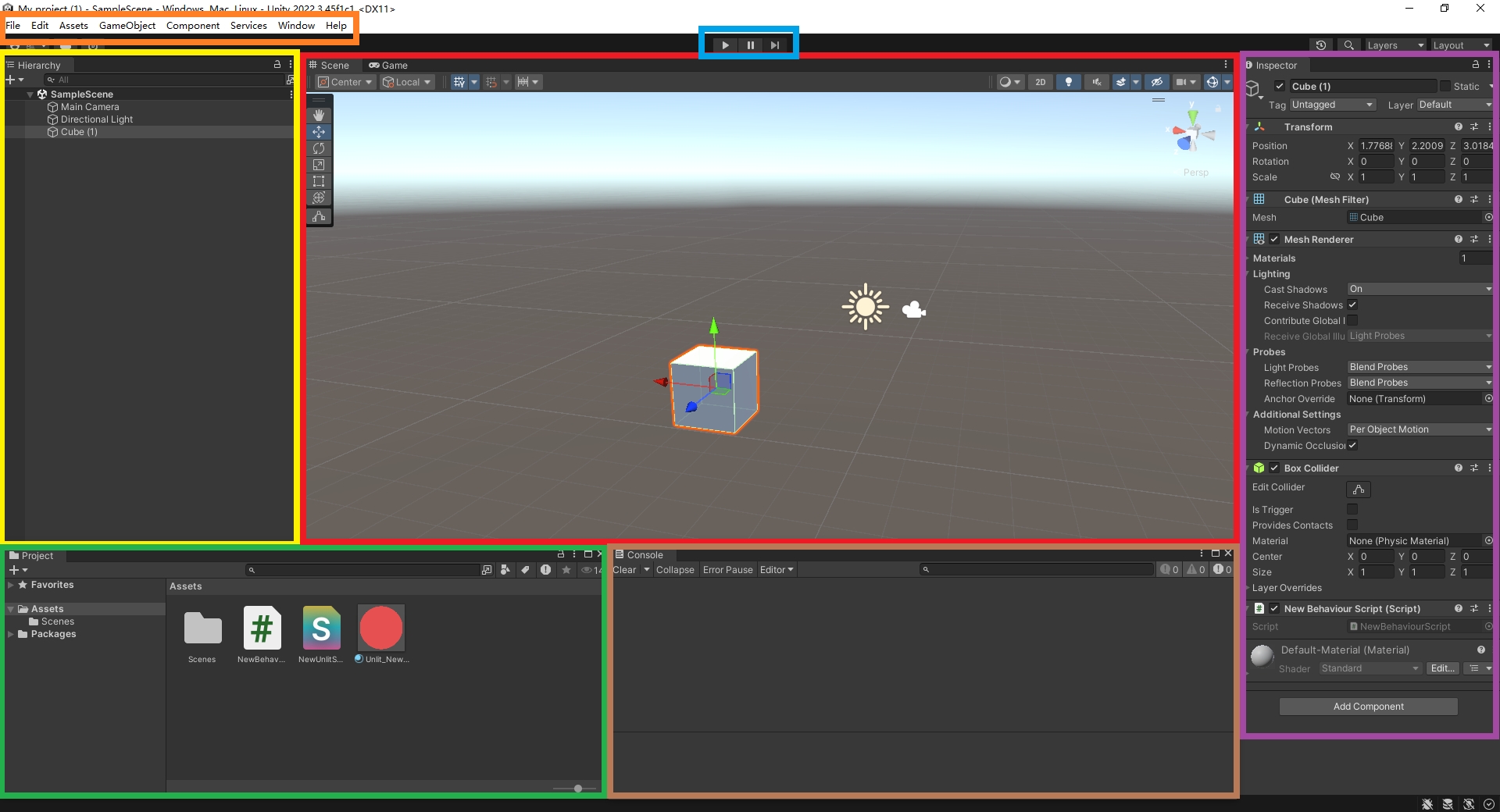
Task: Select the Rotate tool in Scene toolbar
Action: click(x=319, y=148)
